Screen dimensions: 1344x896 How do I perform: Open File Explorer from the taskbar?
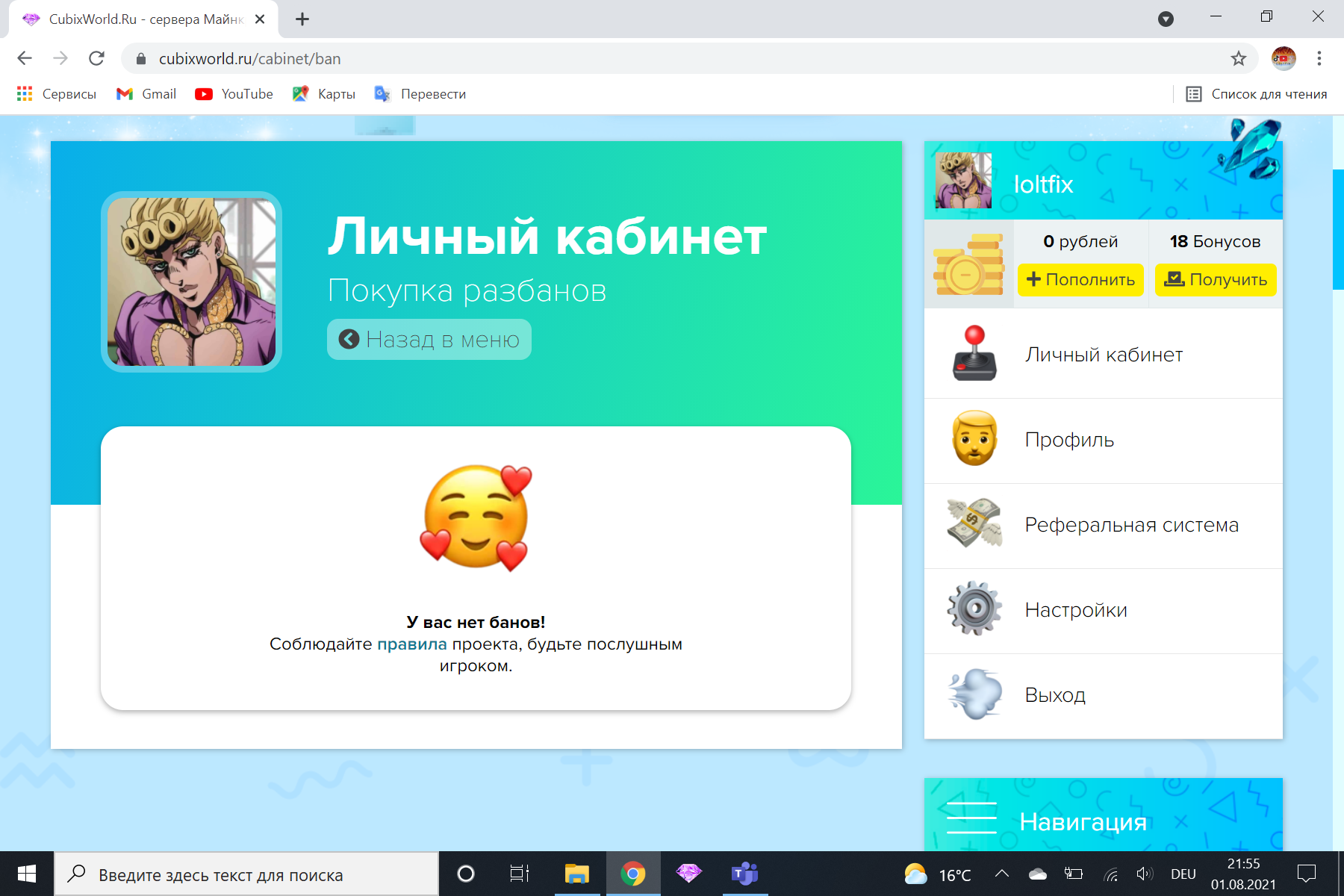coord(576,874)
